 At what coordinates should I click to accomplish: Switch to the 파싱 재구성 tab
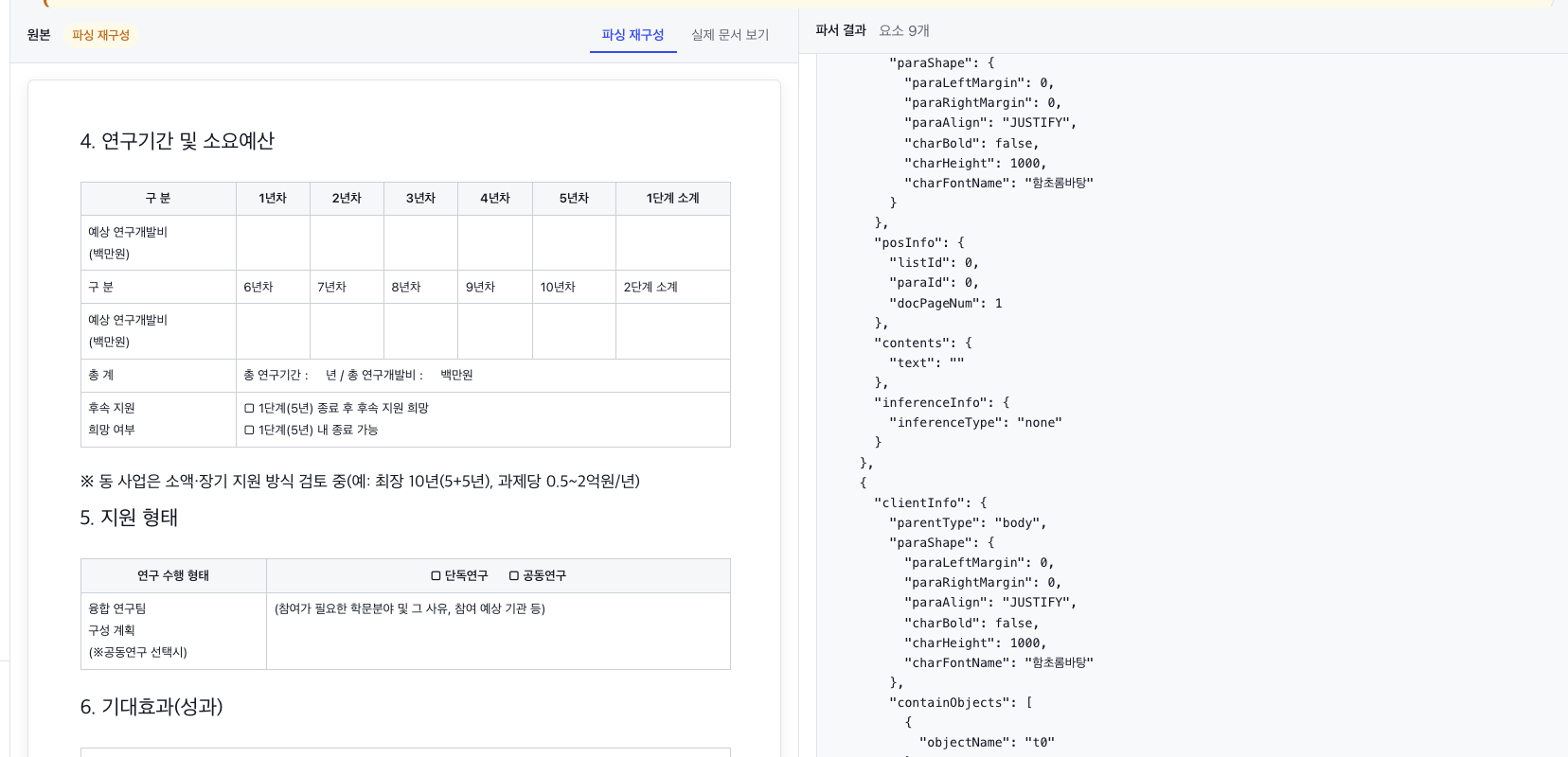(633, 35)
